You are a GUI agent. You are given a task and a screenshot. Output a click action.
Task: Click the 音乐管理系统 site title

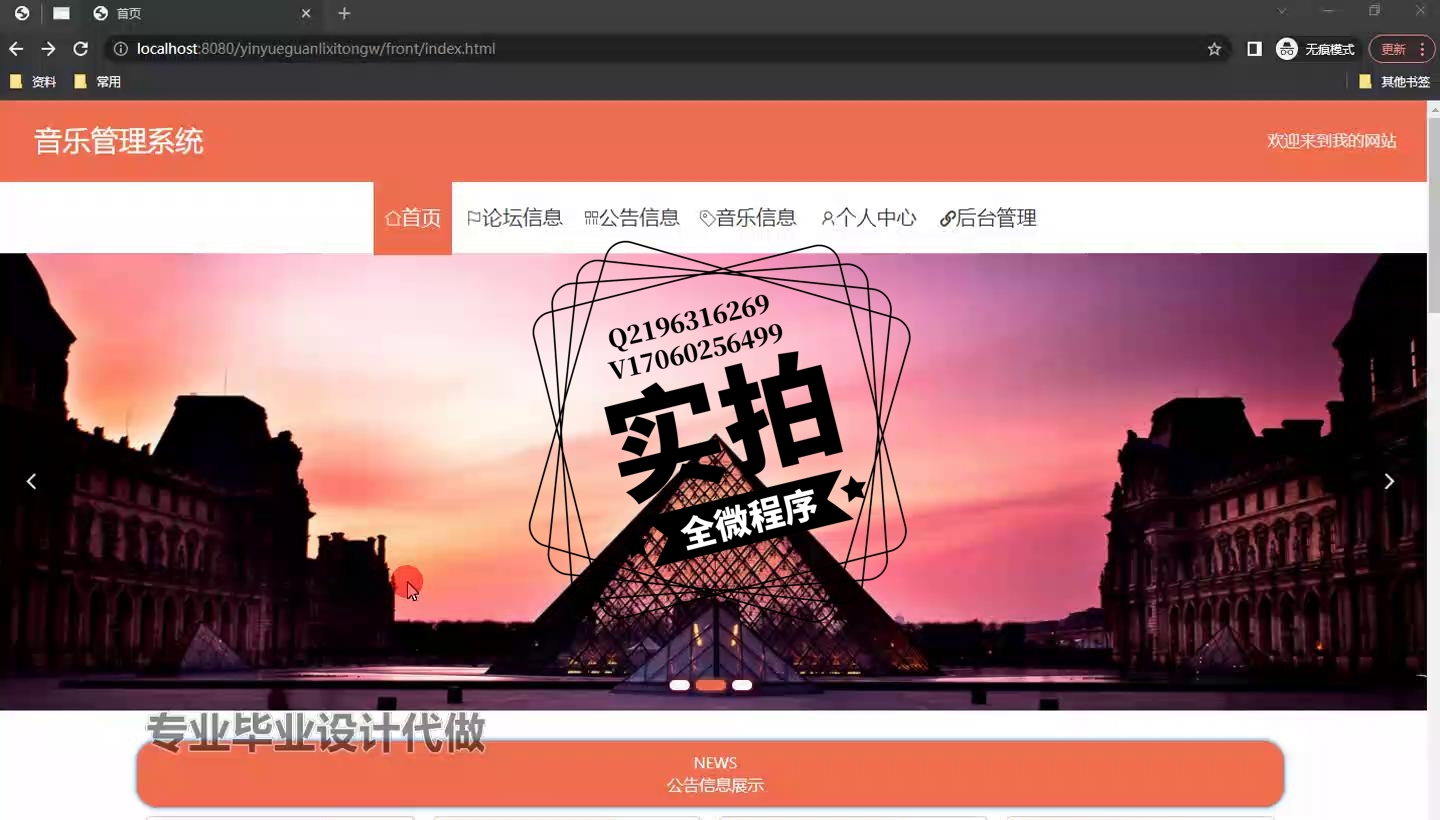coord(119,141)
